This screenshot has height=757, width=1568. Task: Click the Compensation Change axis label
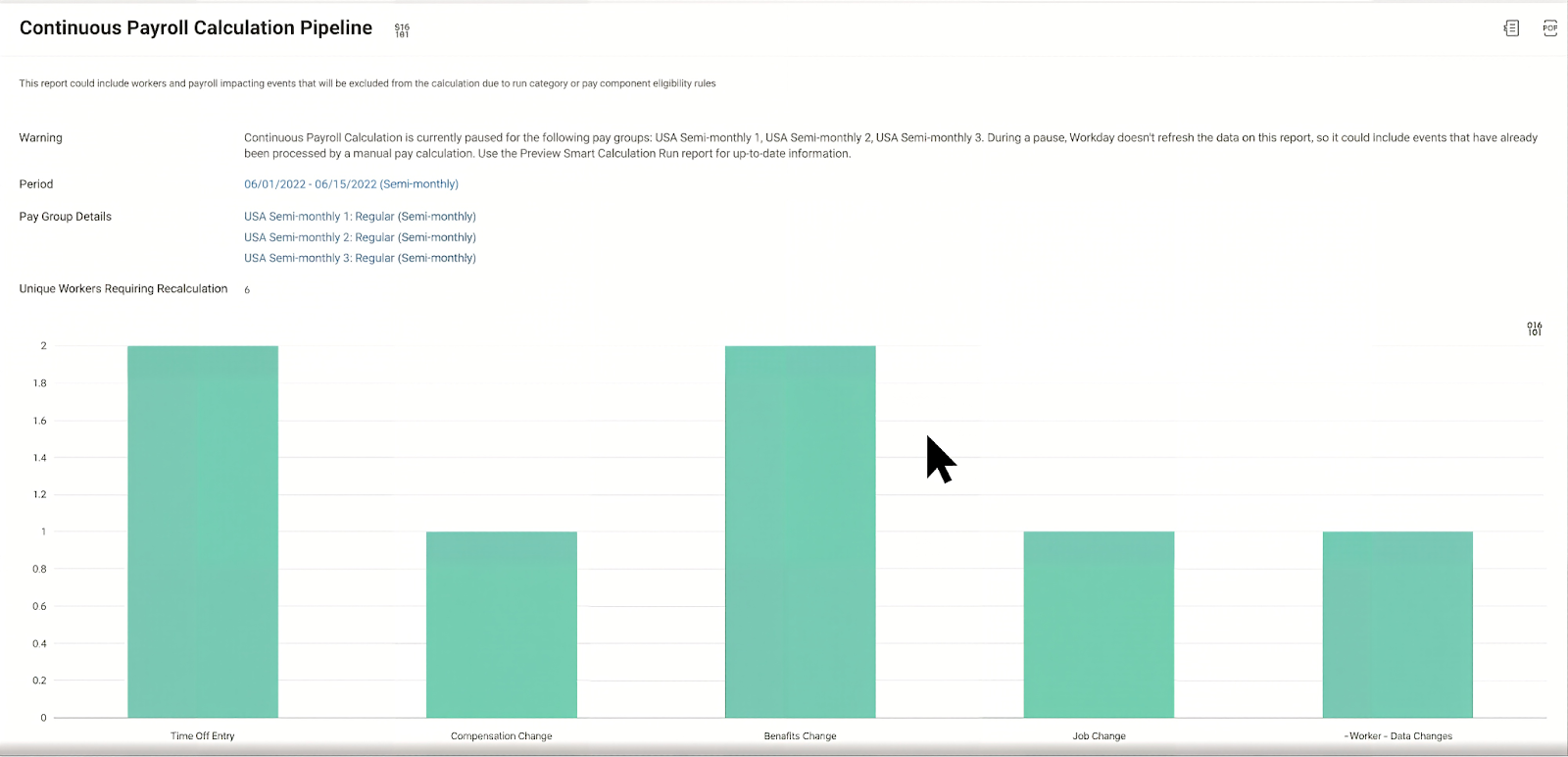tap(502, 736)
